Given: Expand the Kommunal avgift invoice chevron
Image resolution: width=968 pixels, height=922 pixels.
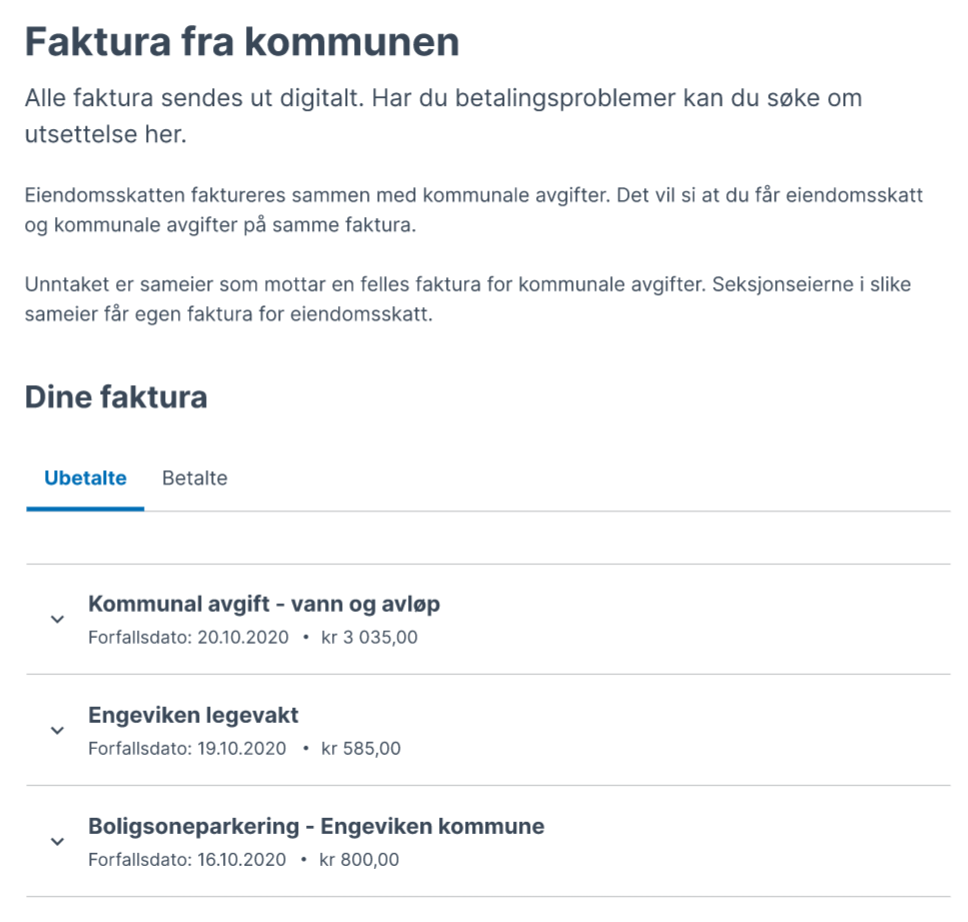Looking at the screenshot, I should pyautogui.click(x=57, y=620).
